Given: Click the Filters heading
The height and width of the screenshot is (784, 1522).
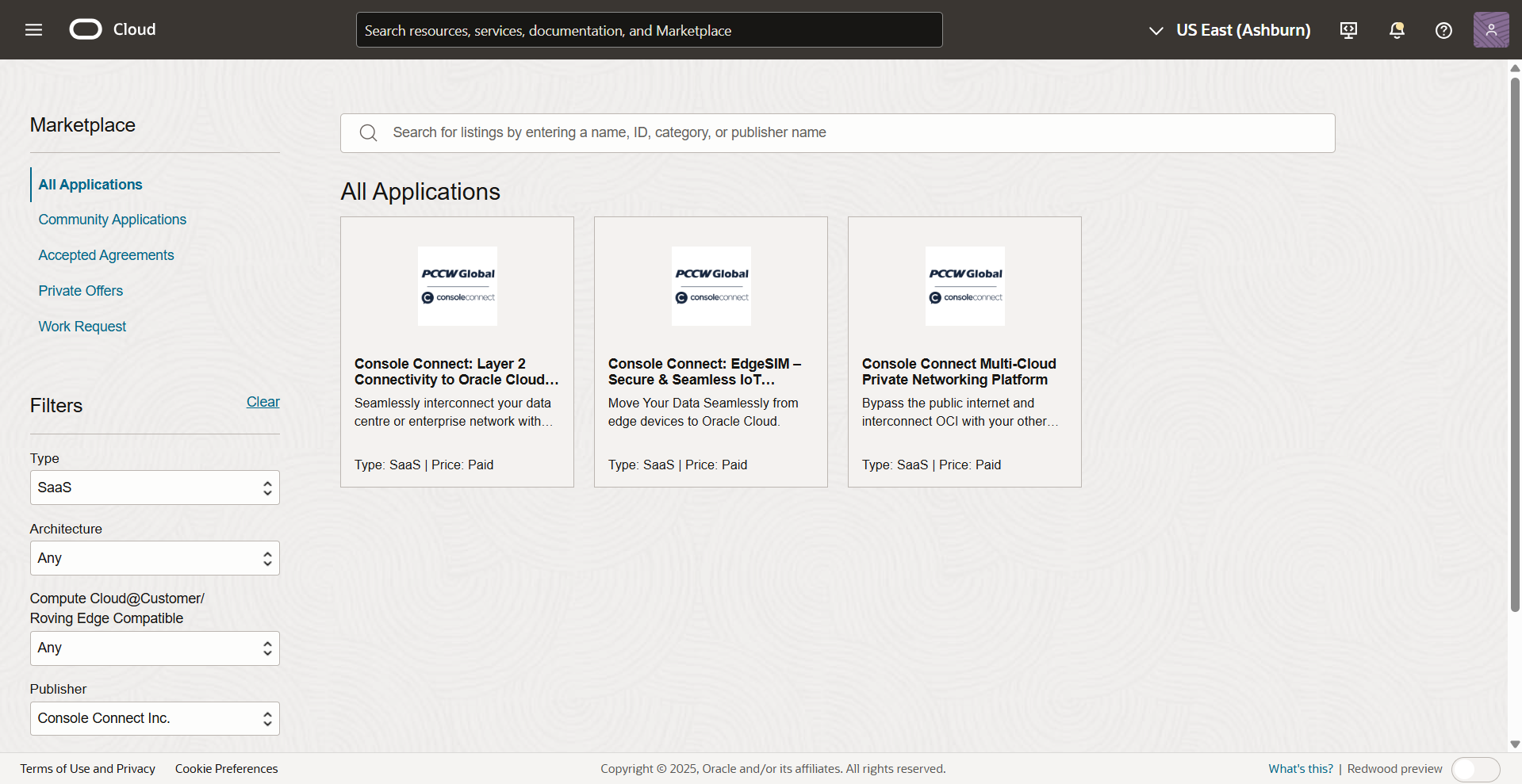Looking at the screenshot, I should point(56,406).
